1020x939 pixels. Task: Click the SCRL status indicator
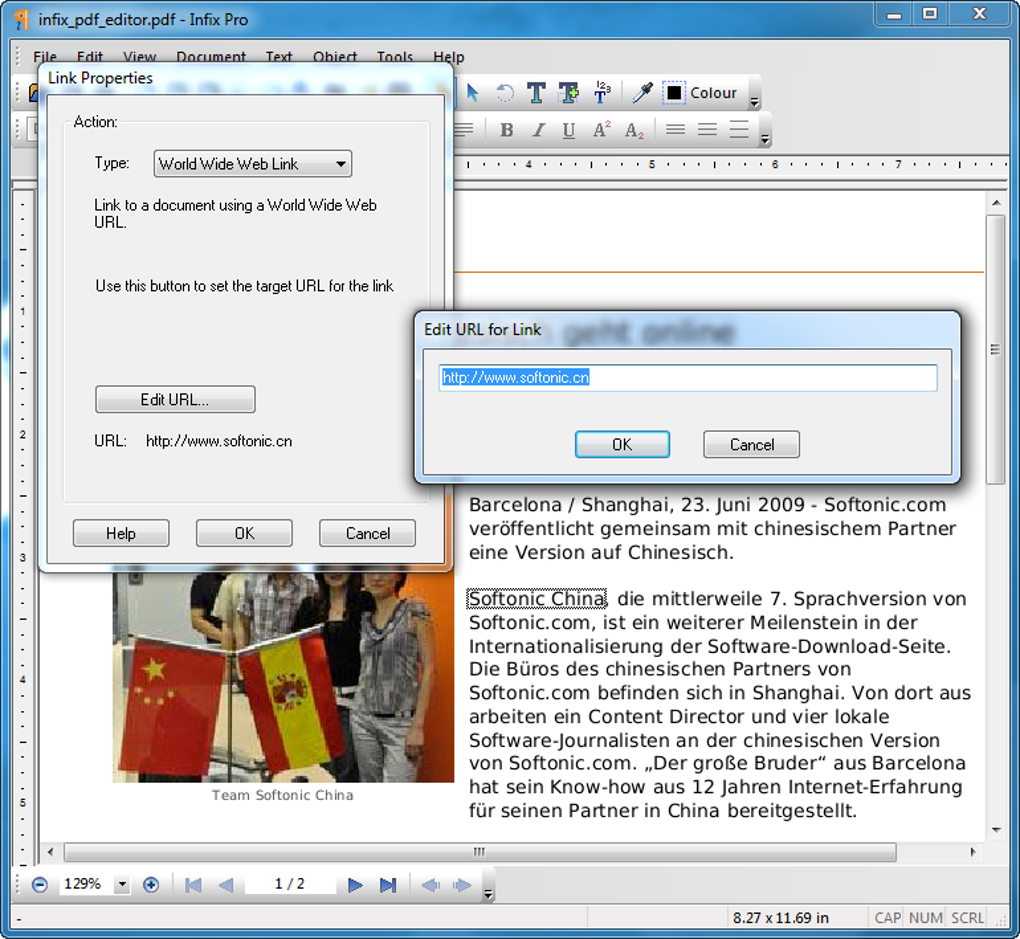(967, 918)
